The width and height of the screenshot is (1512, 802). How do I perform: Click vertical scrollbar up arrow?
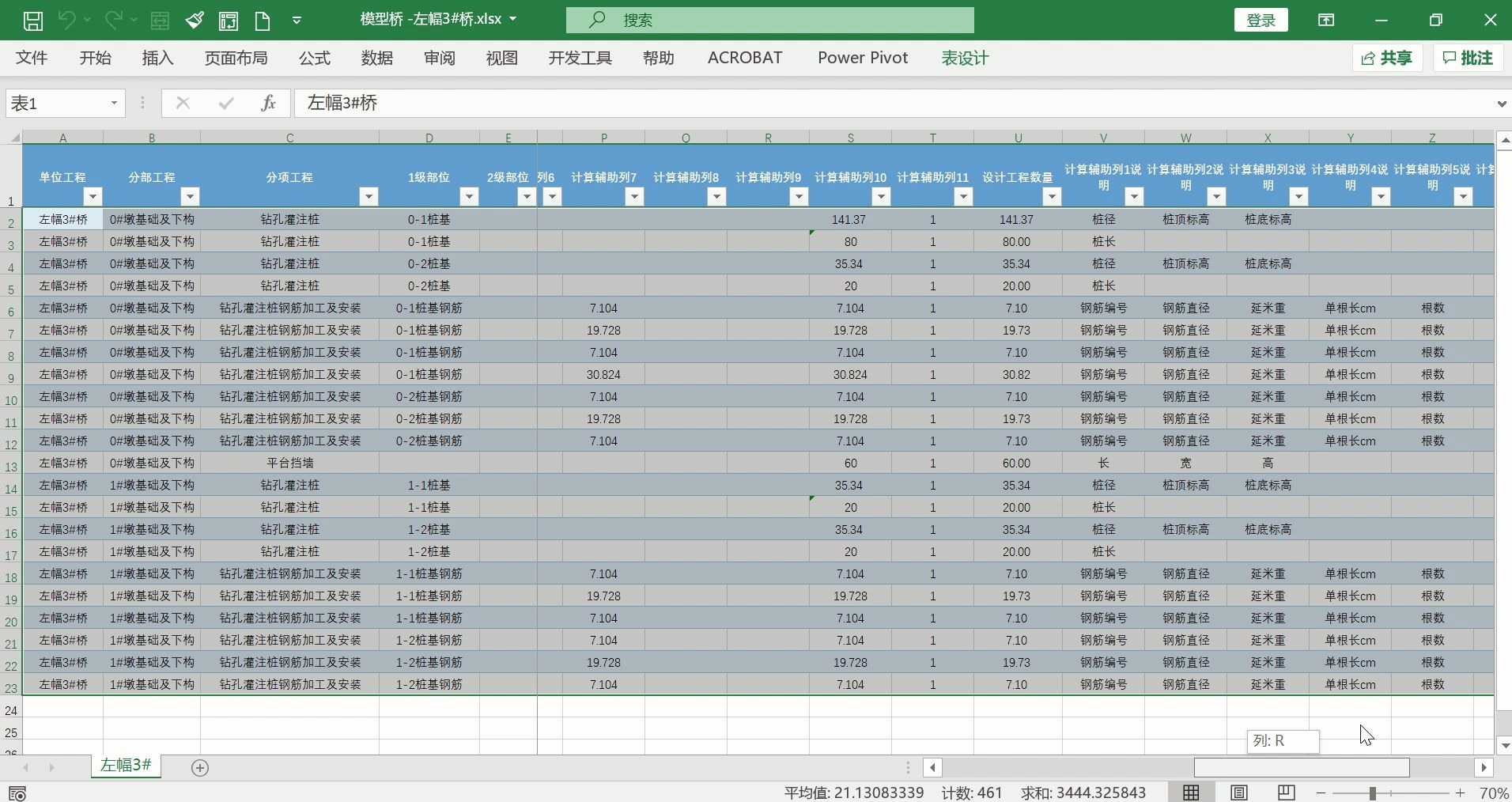pyautogui.click(x=1504, y=141)
